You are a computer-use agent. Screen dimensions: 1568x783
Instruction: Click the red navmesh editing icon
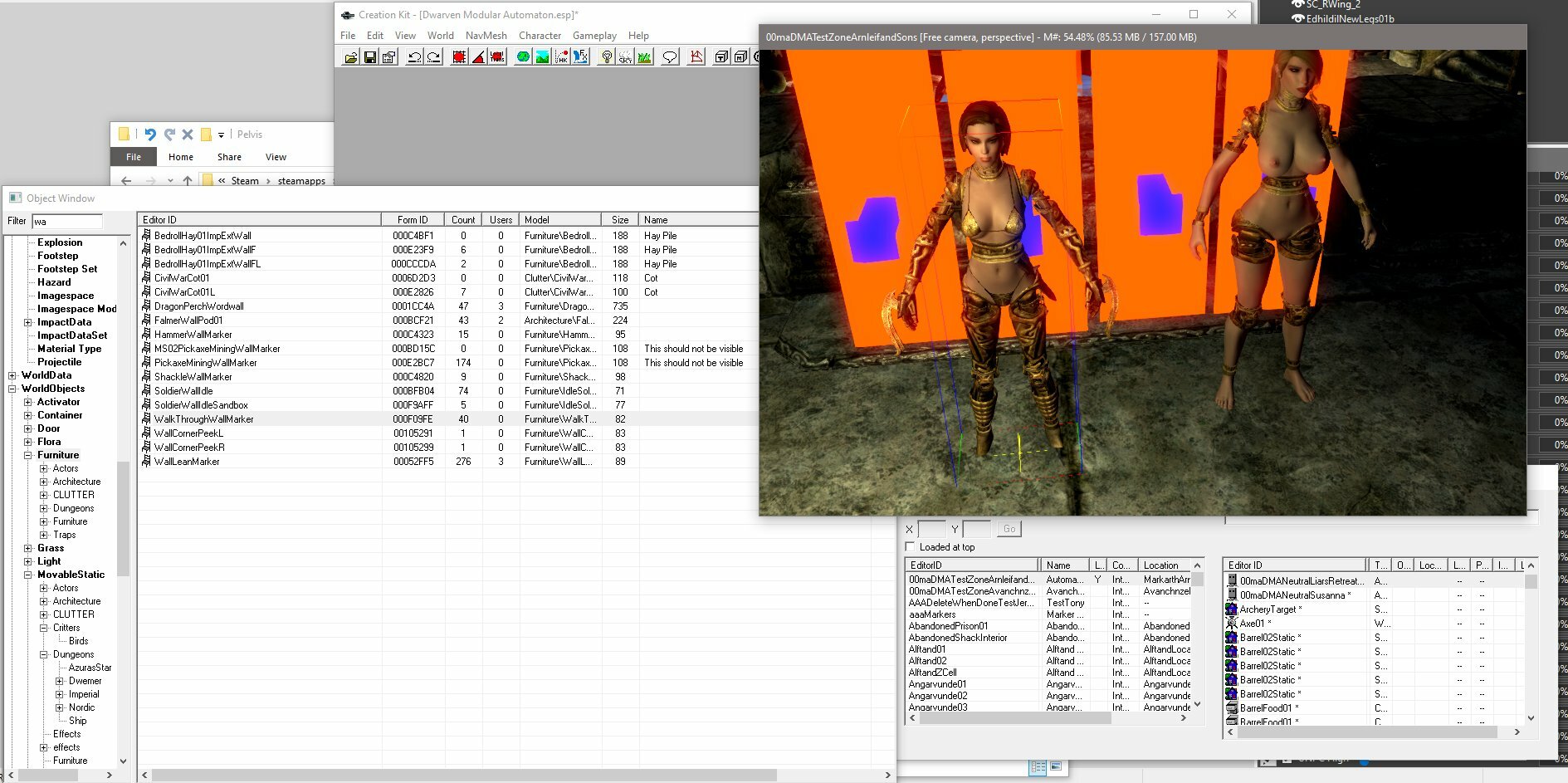[x=696, y=56]
